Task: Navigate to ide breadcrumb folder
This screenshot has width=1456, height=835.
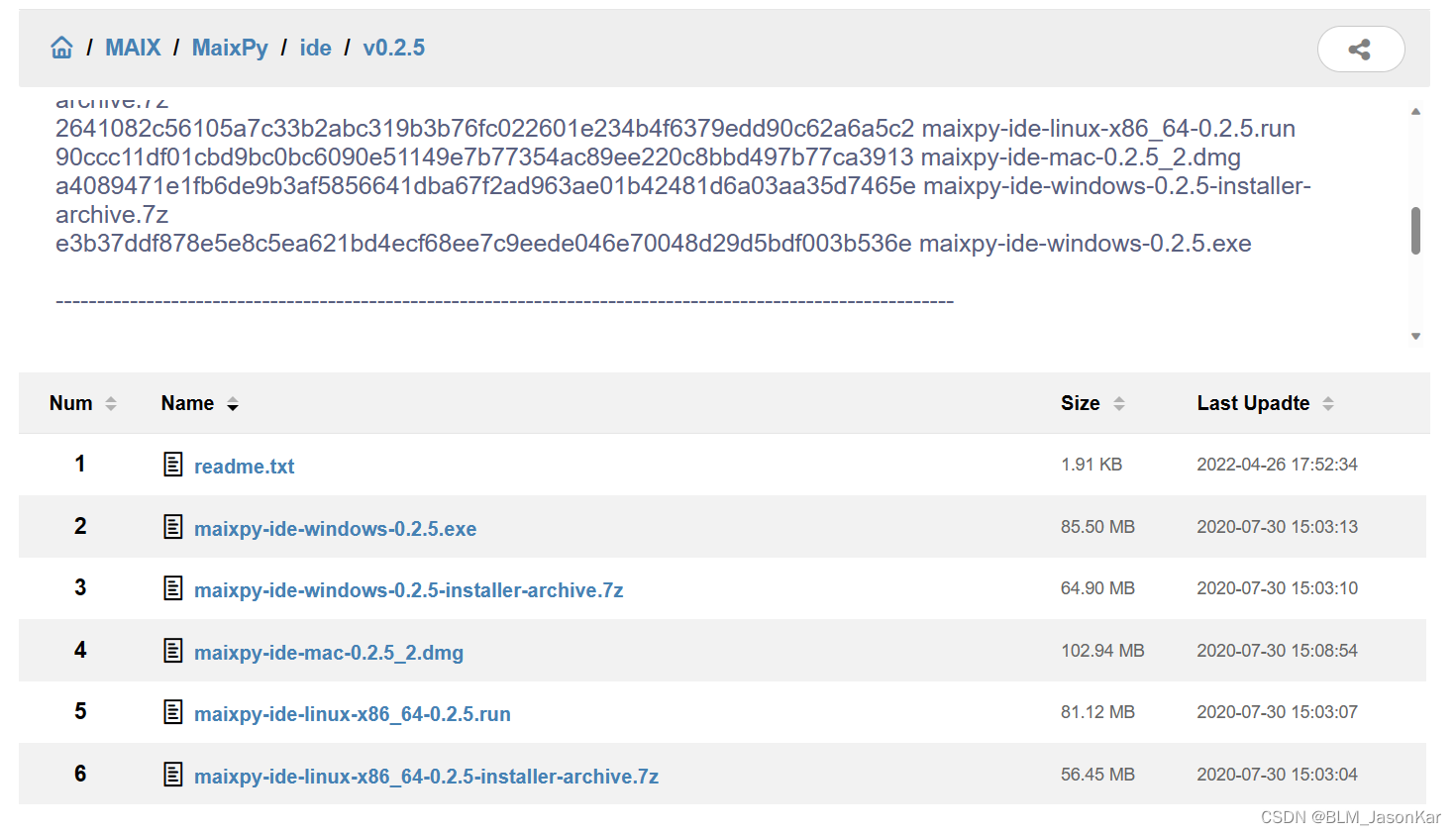Action: pyautogui.click(x=316, y=48)
